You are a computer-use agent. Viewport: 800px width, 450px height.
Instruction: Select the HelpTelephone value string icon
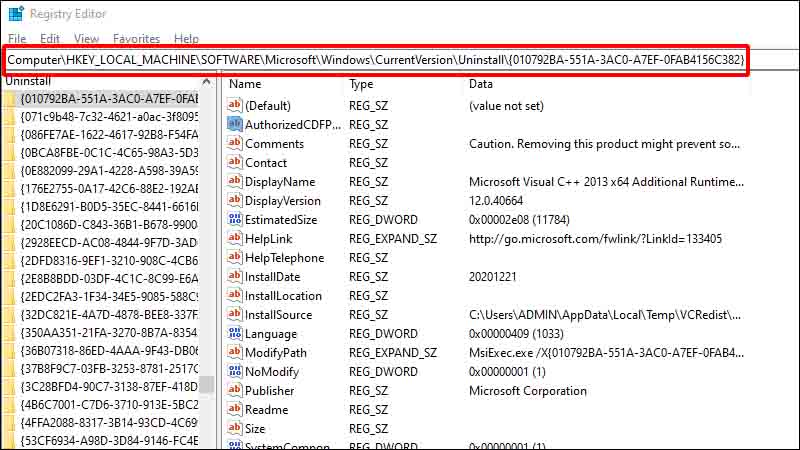235,257
